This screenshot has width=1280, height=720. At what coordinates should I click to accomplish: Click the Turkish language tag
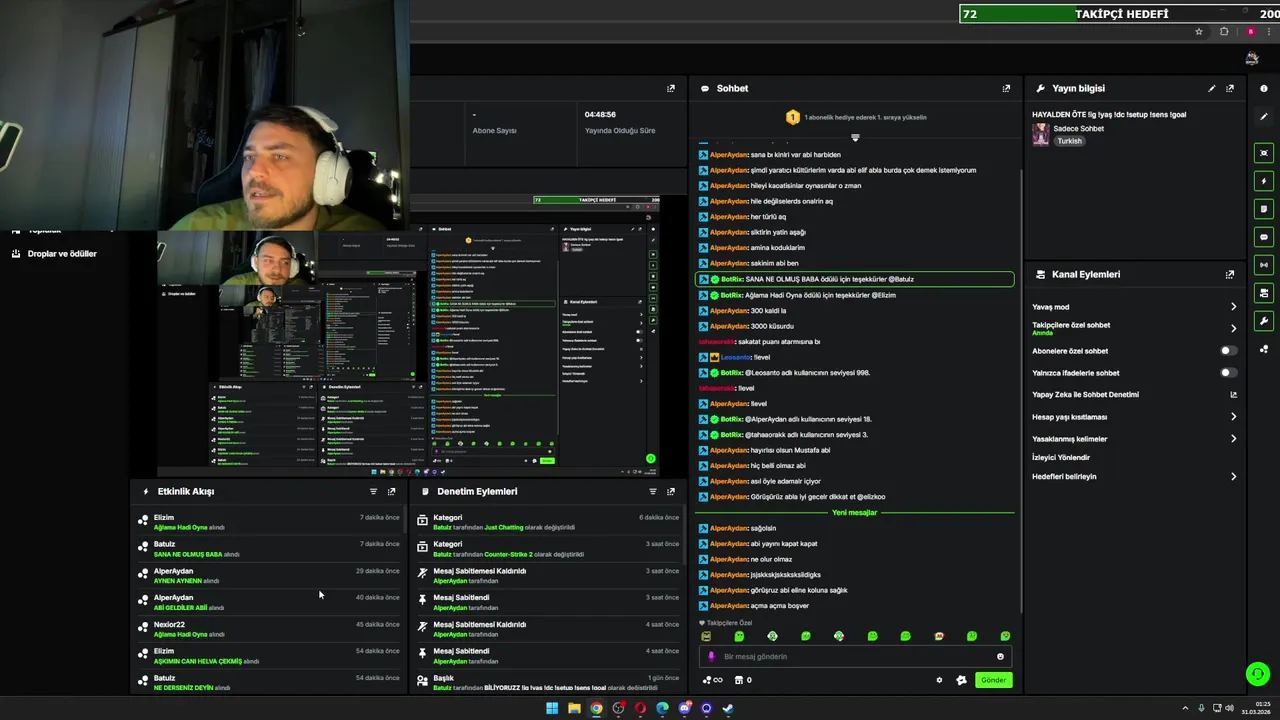(1069, 141)
